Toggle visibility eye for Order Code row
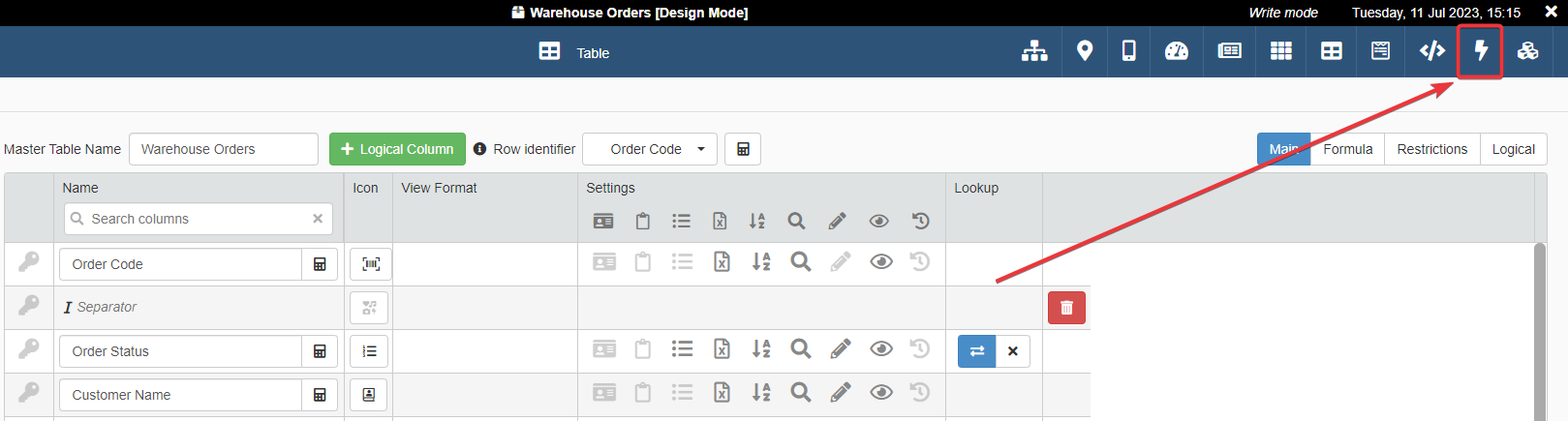Screen dimensions: 1568x421 [x=880, y=262]
